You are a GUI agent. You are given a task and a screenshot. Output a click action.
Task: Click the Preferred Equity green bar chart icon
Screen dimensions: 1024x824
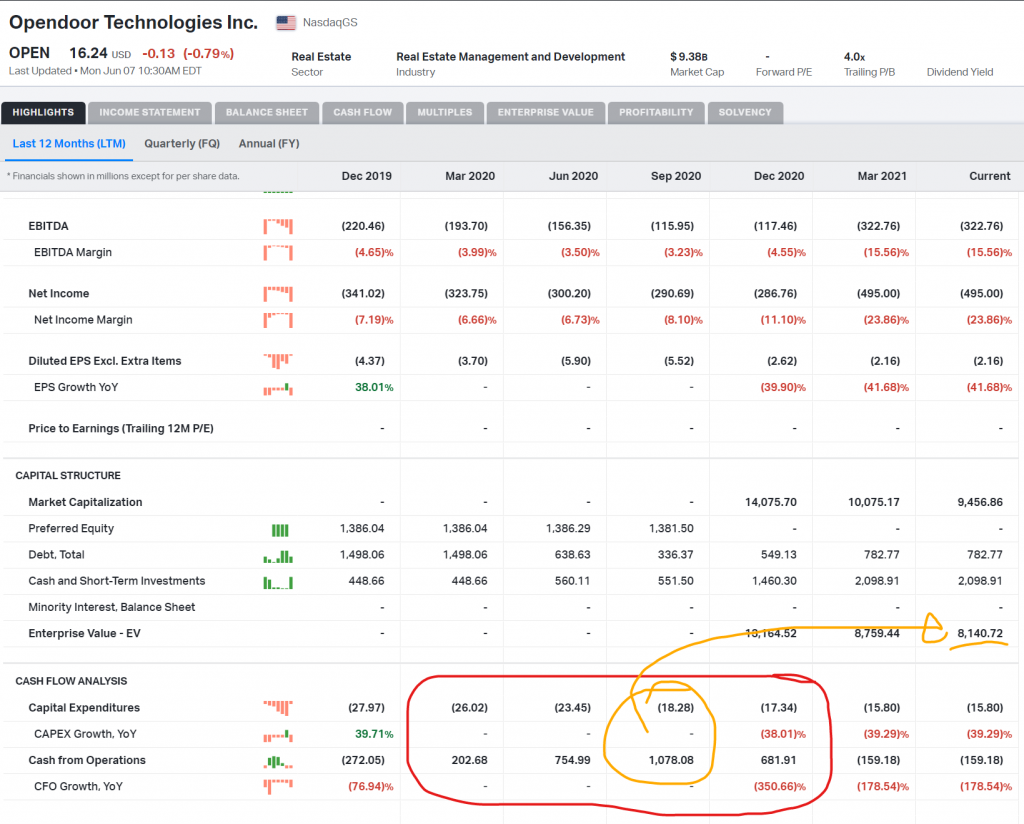pyautogui.click(x=280, y=530)
